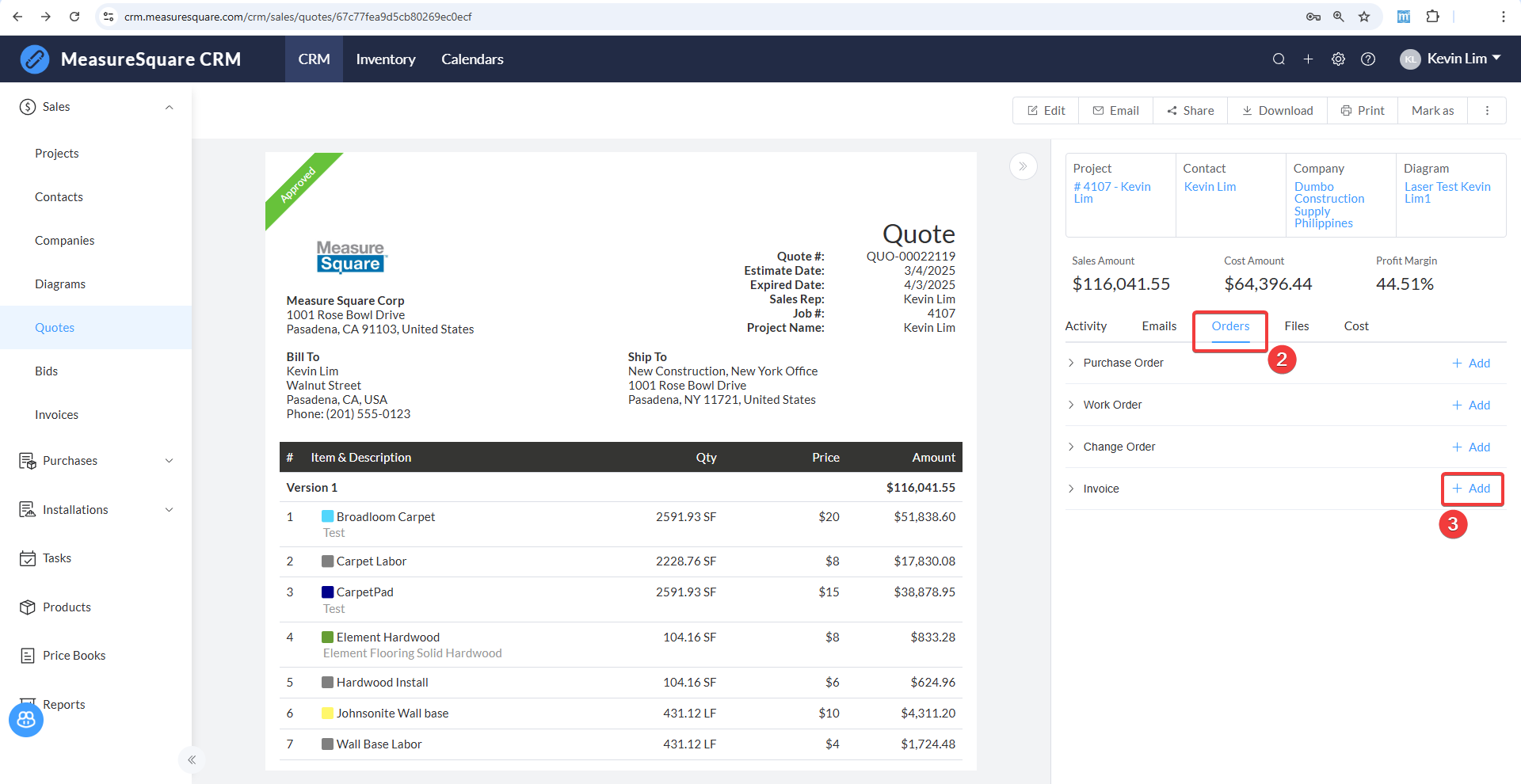Click the Purchases icon in sidebar
This screenshot has height=784, width=1521.
coord(28,461)
